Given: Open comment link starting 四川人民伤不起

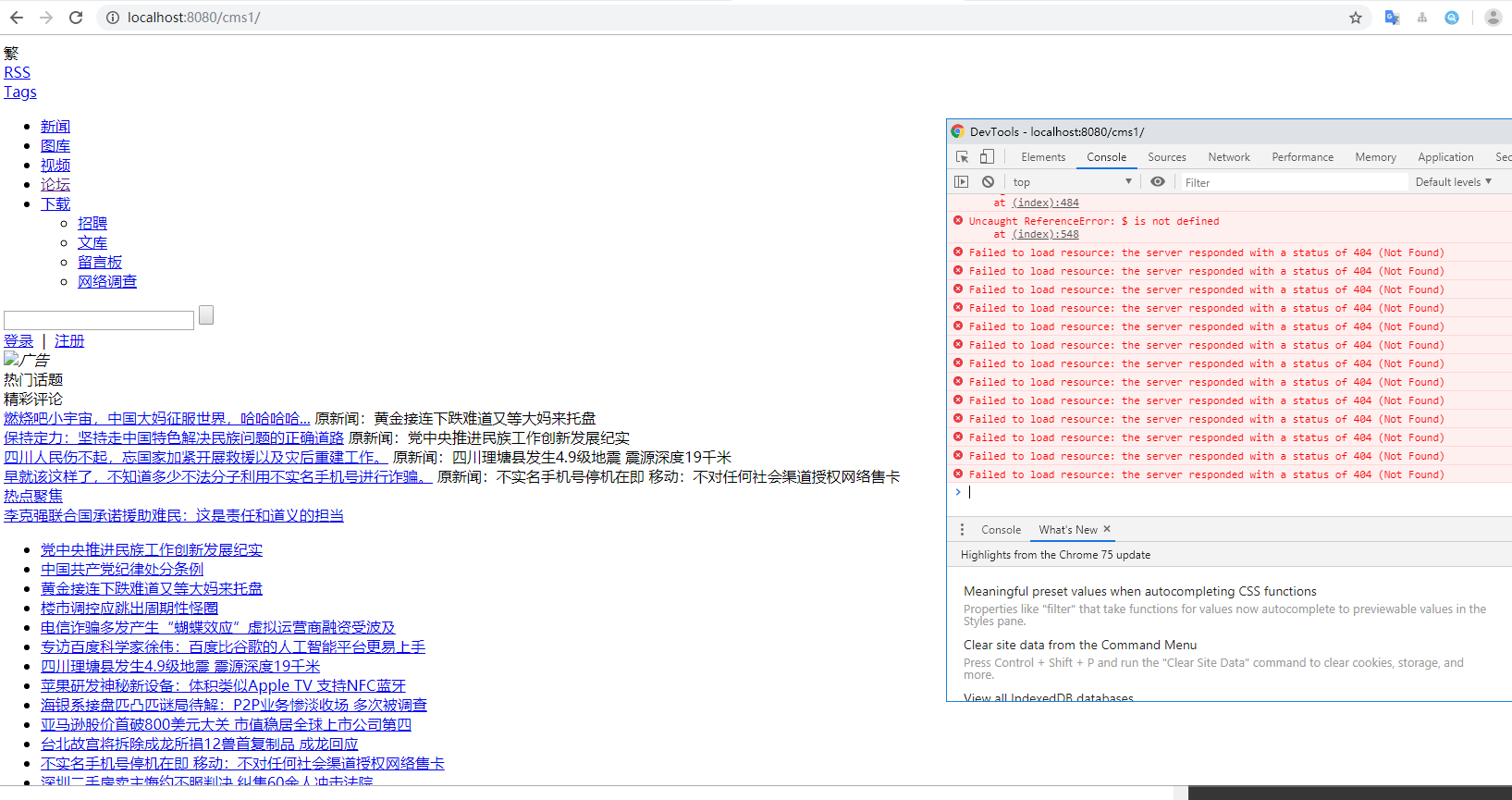Looking at the screenshot, I should coord(196,457).
